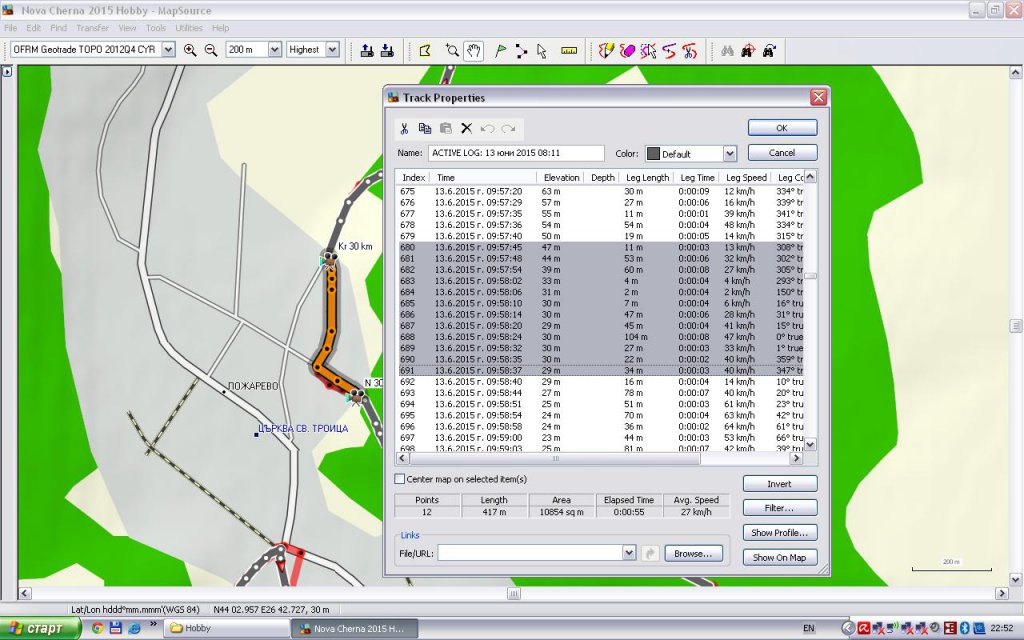1024x640 pixels.
Task: Open the 200 m zoom scale dropdown
Action: tap(273, 50)
